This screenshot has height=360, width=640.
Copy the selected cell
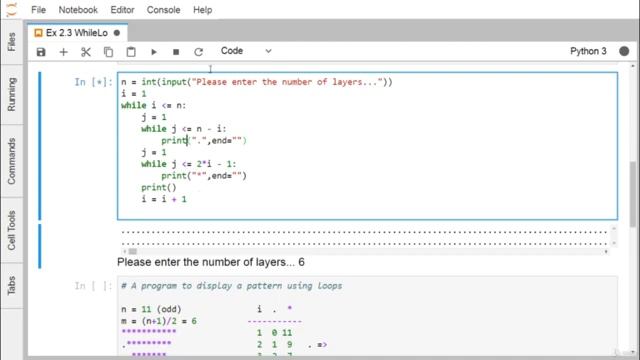tap(108, 52)
